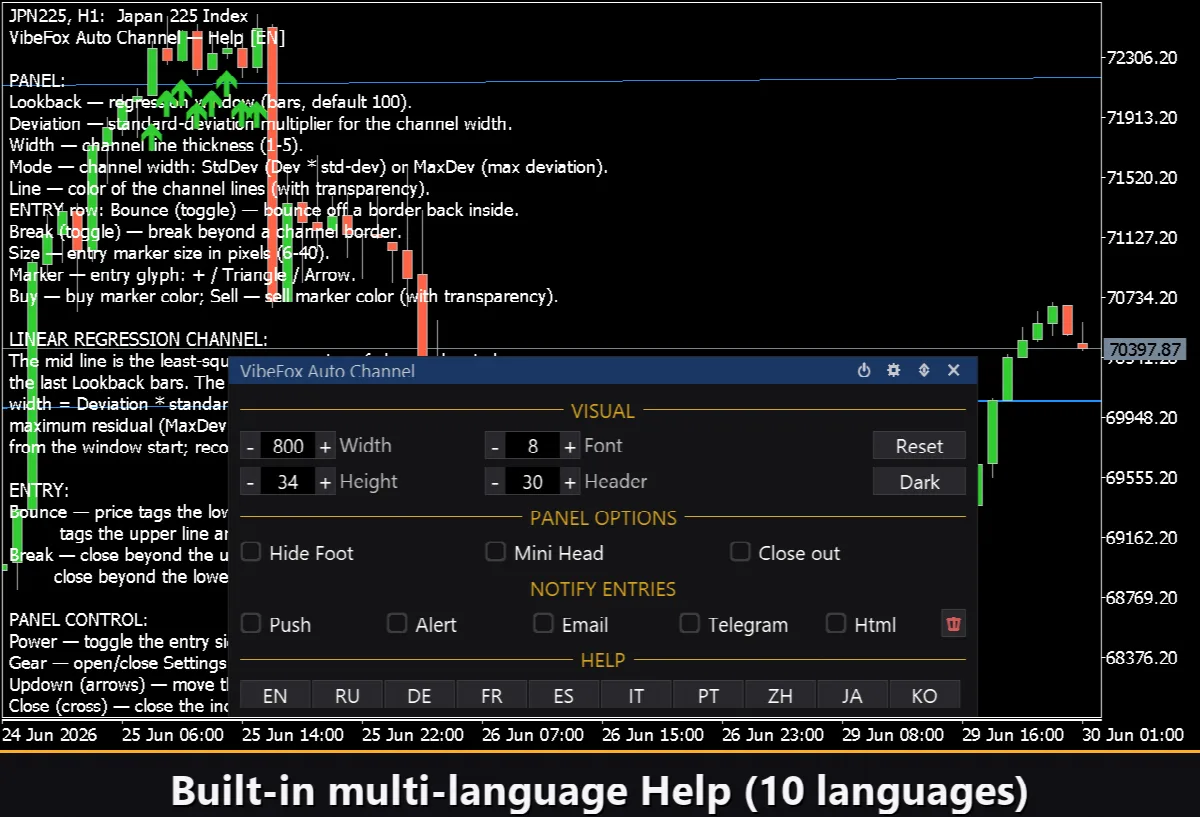Screen dimensions: 1200x817
Task: Click the 'JPN225, H1: Japan 225 Index' chart title
Action: coord(128,17)
